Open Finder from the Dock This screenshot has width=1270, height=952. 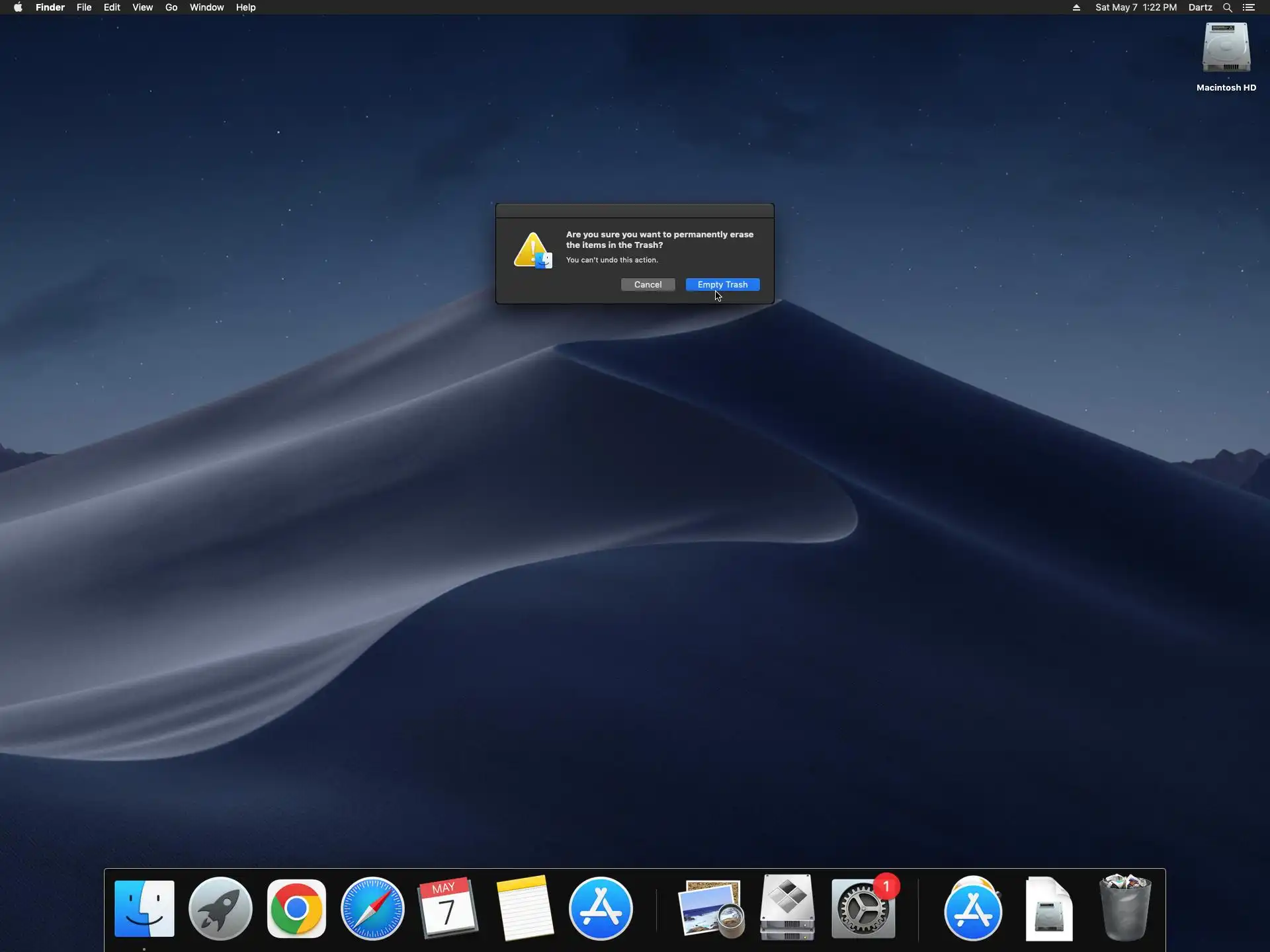(144, 908)
